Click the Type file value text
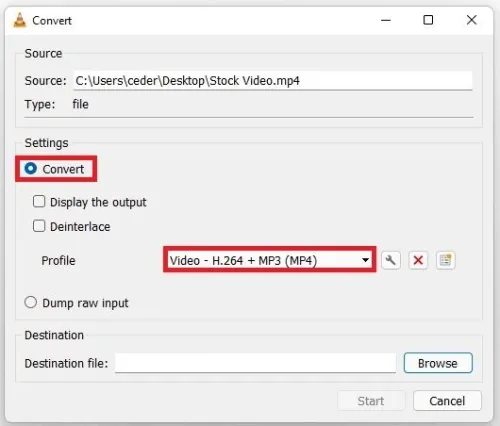This screenshot has width=500, height=426. (x=81, y=104)
